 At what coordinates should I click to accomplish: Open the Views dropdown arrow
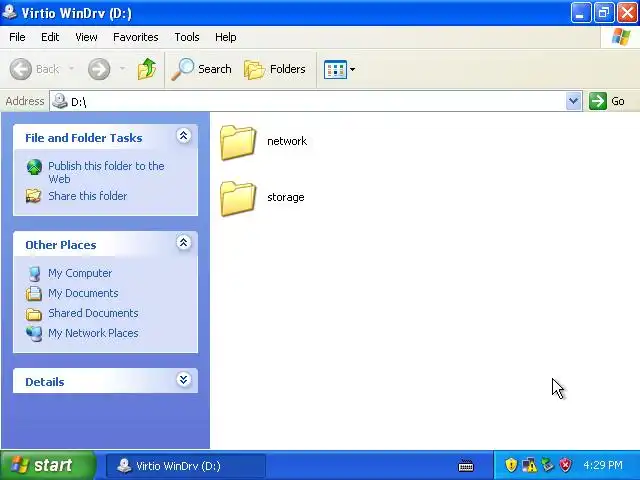(352, 69)
